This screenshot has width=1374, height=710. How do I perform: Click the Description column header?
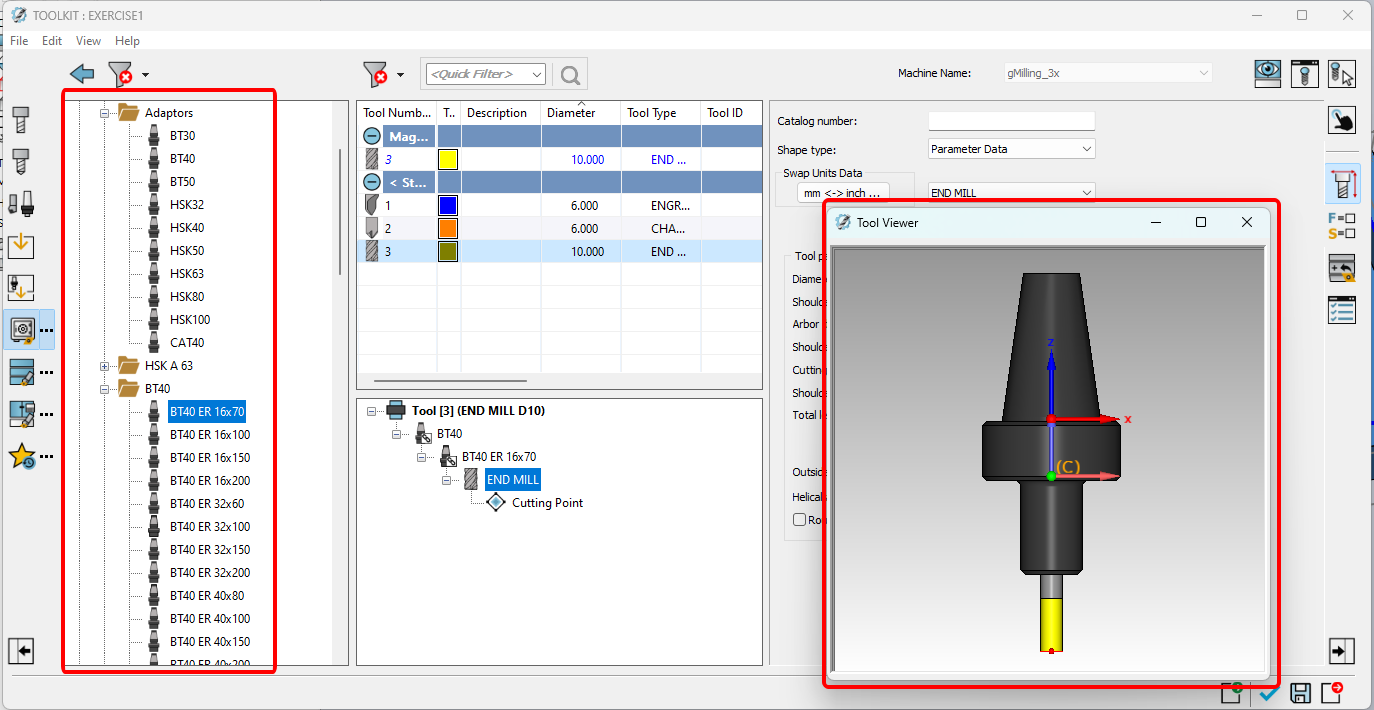pos(501,113)
